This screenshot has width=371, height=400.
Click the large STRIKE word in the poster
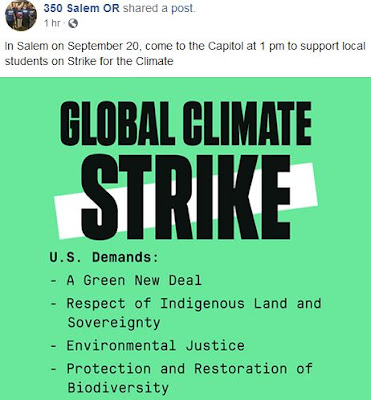pos(186,197)
